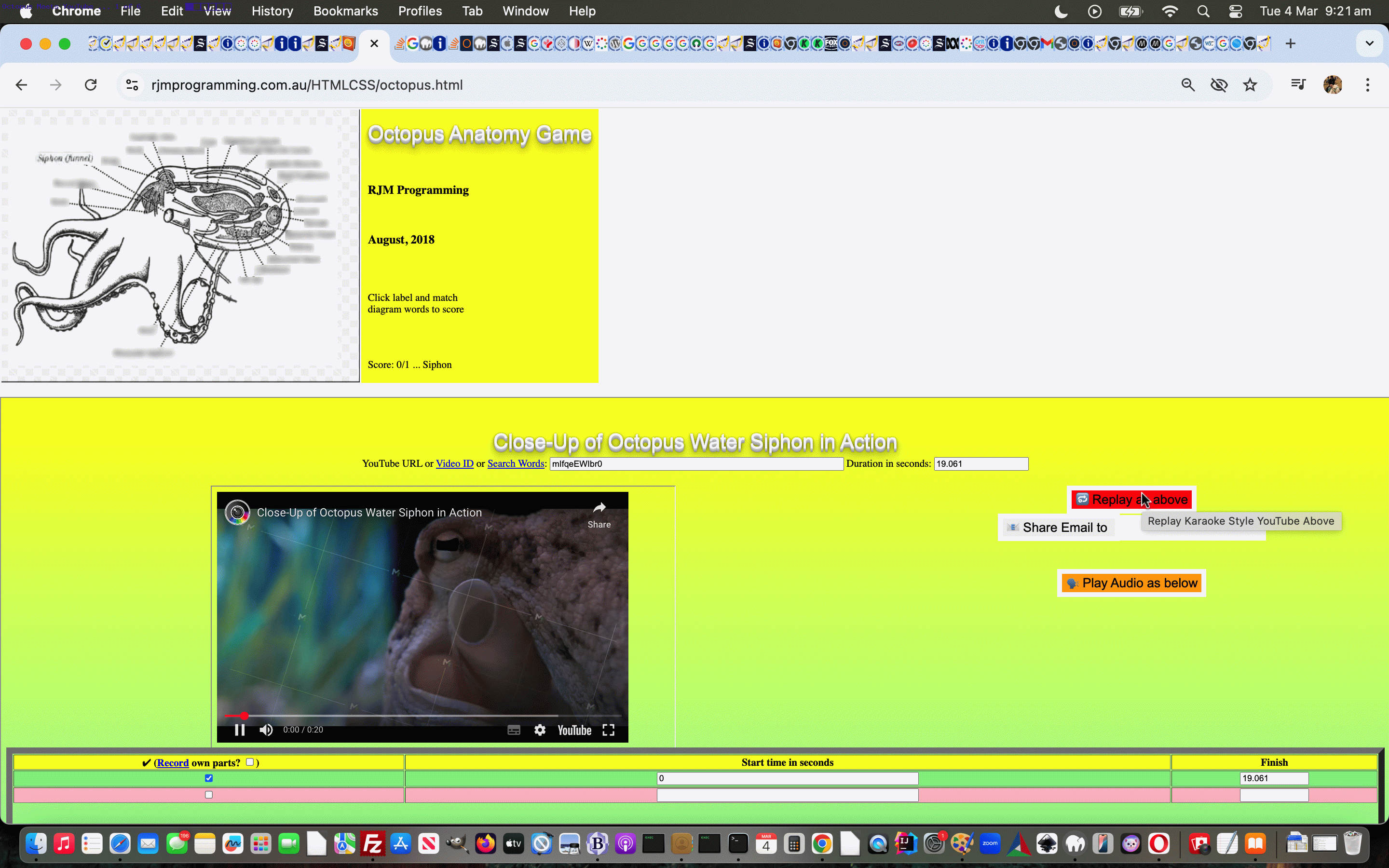Open the Record link in table header

pos(172,762)
